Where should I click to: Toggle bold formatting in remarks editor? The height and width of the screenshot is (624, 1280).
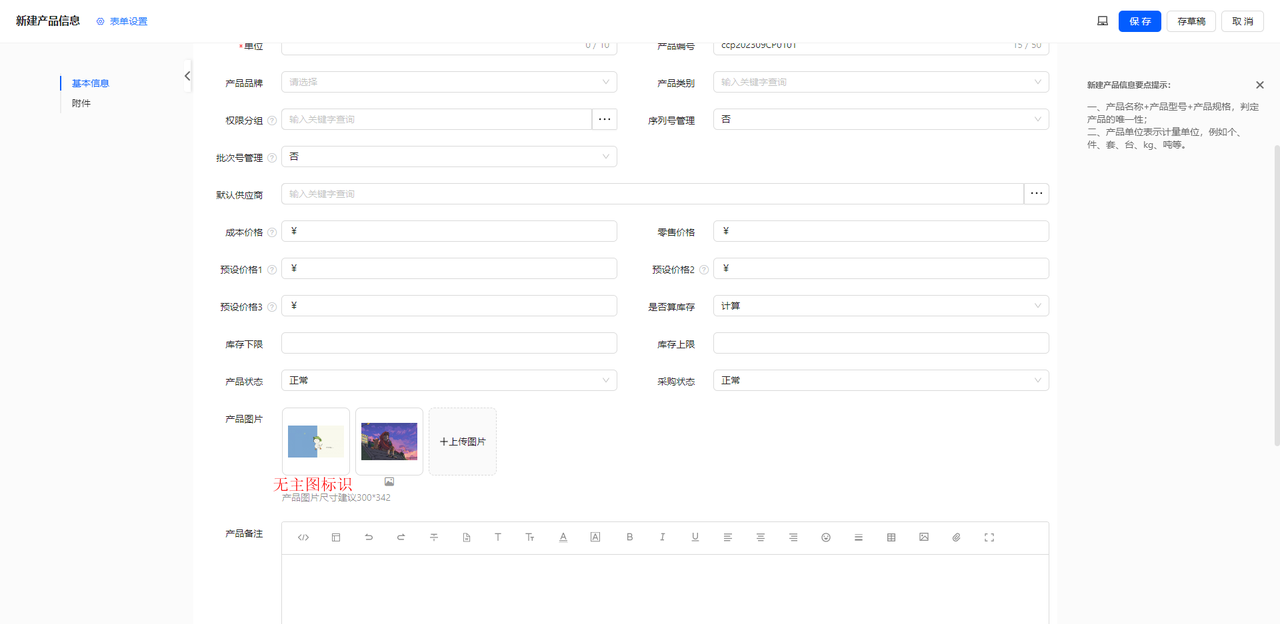(x=630, y=538)
